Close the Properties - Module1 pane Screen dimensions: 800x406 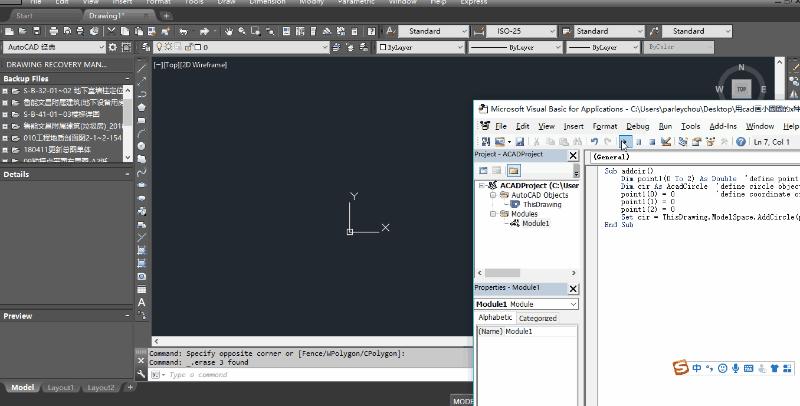pyautogui.click(x=573, y=289)
